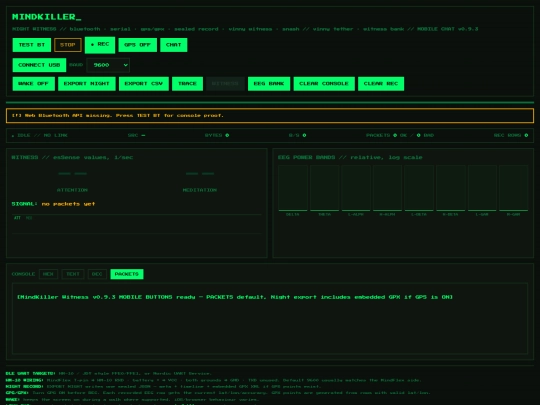
Task: Click the TEST BT button
Action: 32,45
